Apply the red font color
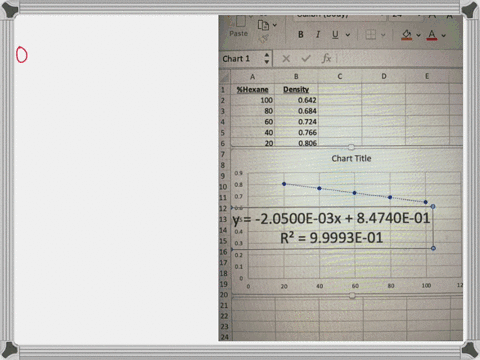 click(x=432, y=35)
